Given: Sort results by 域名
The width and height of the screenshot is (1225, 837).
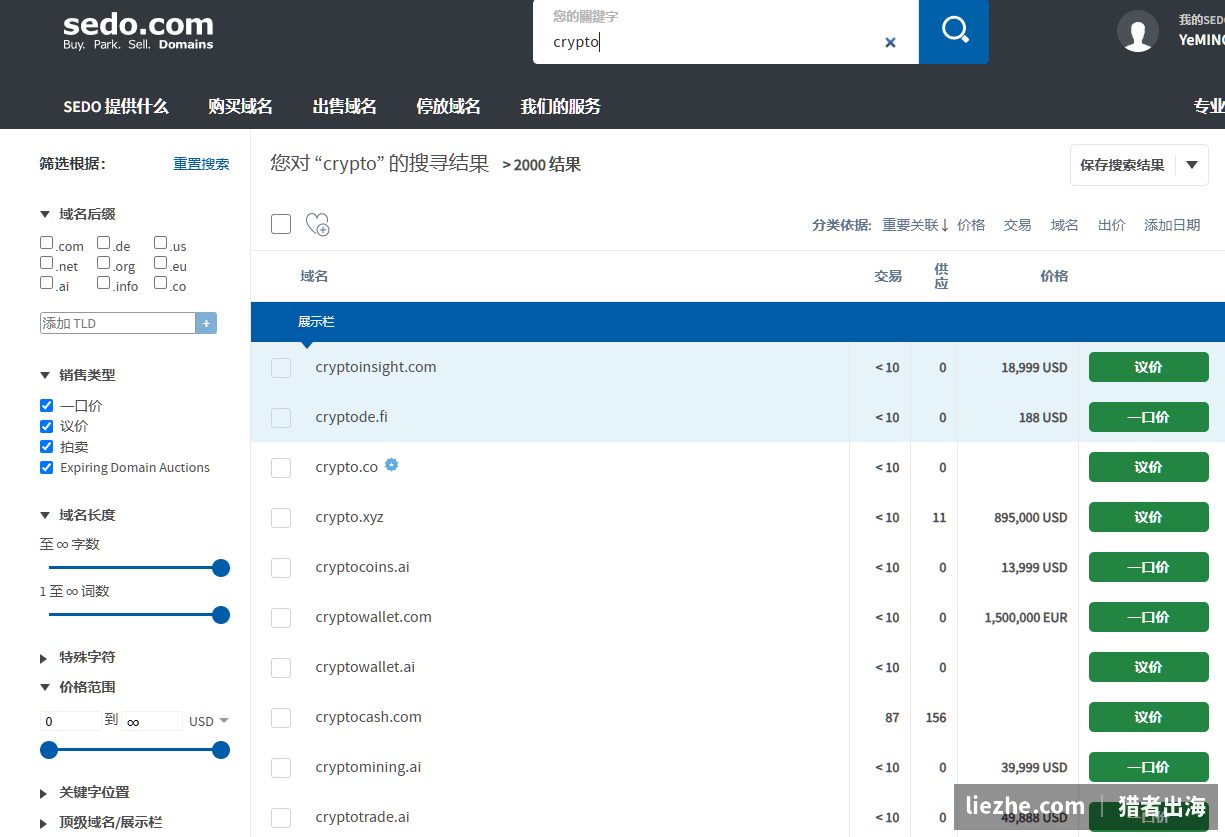Looking at the screenshot, I should click(x=1064, y=225).
